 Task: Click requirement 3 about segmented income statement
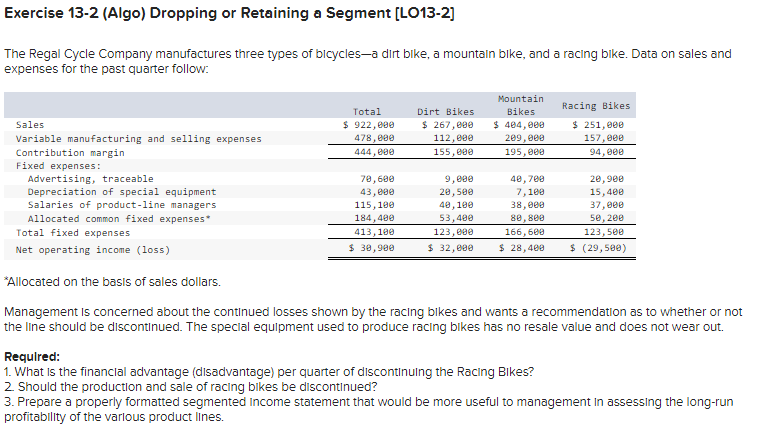(369, 409)
